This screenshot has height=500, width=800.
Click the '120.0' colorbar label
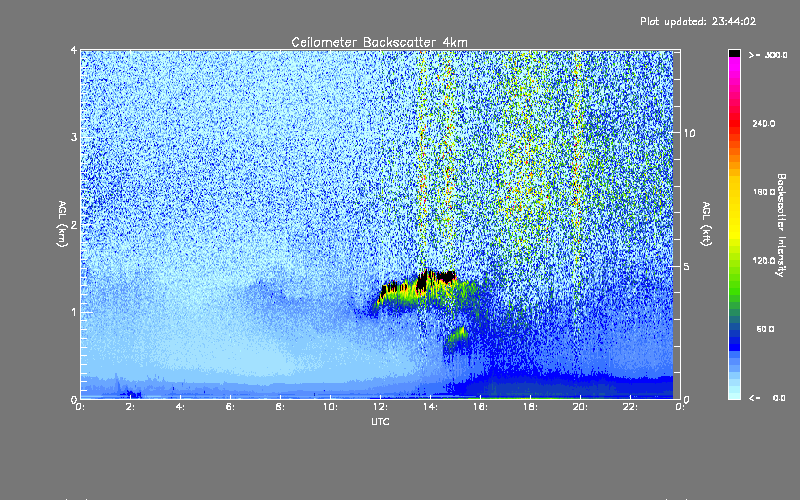[x=764, y=261]
